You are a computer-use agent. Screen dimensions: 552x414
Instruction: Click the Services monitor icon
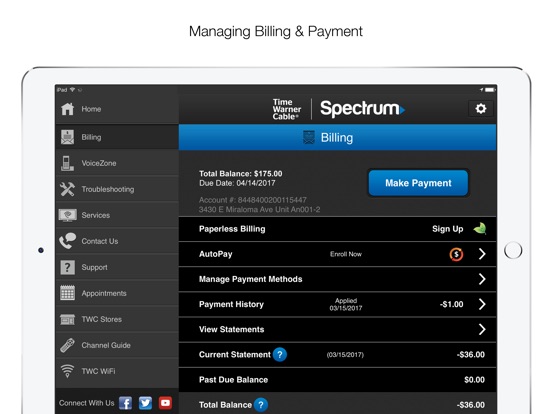coord(68,215)
